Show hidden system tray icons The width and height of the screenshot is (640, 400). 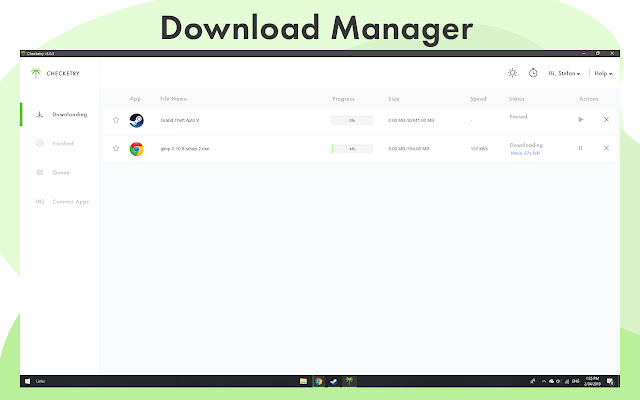click(x=544, y=381)
